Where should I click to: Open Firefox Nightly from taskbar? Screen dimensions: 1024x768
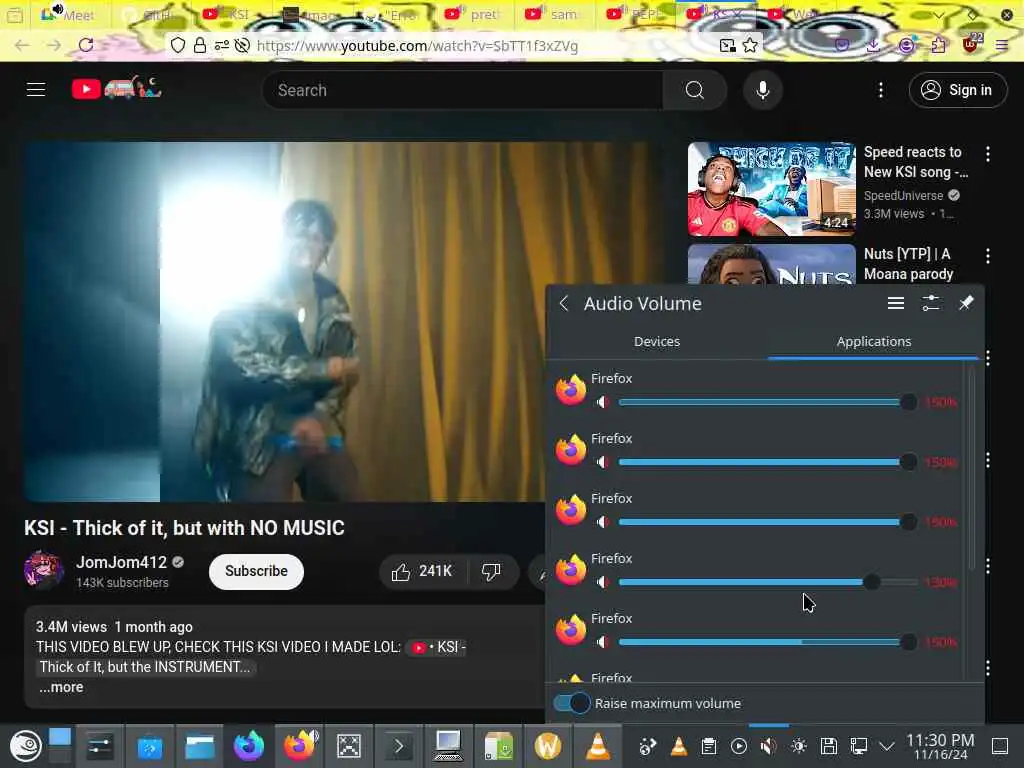[249, 746]
